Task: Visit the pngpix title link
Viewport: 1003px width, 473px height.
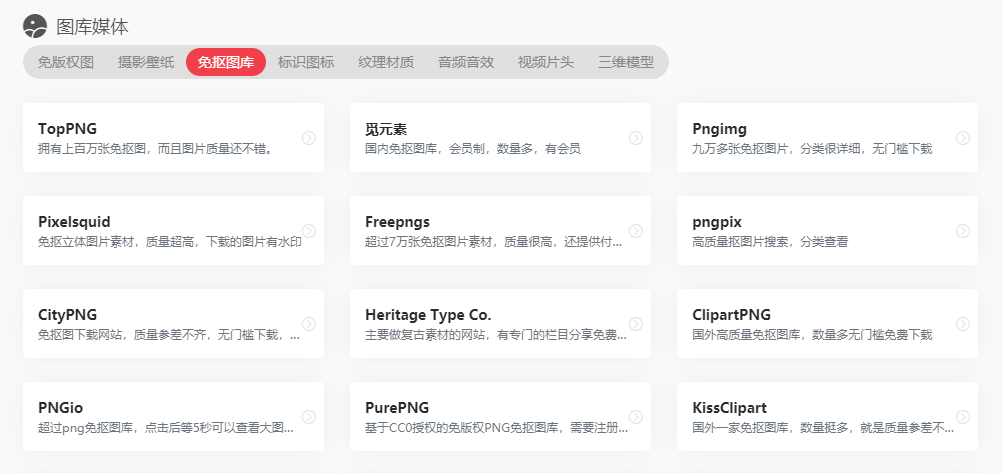Action: click(x=716, y=223)
